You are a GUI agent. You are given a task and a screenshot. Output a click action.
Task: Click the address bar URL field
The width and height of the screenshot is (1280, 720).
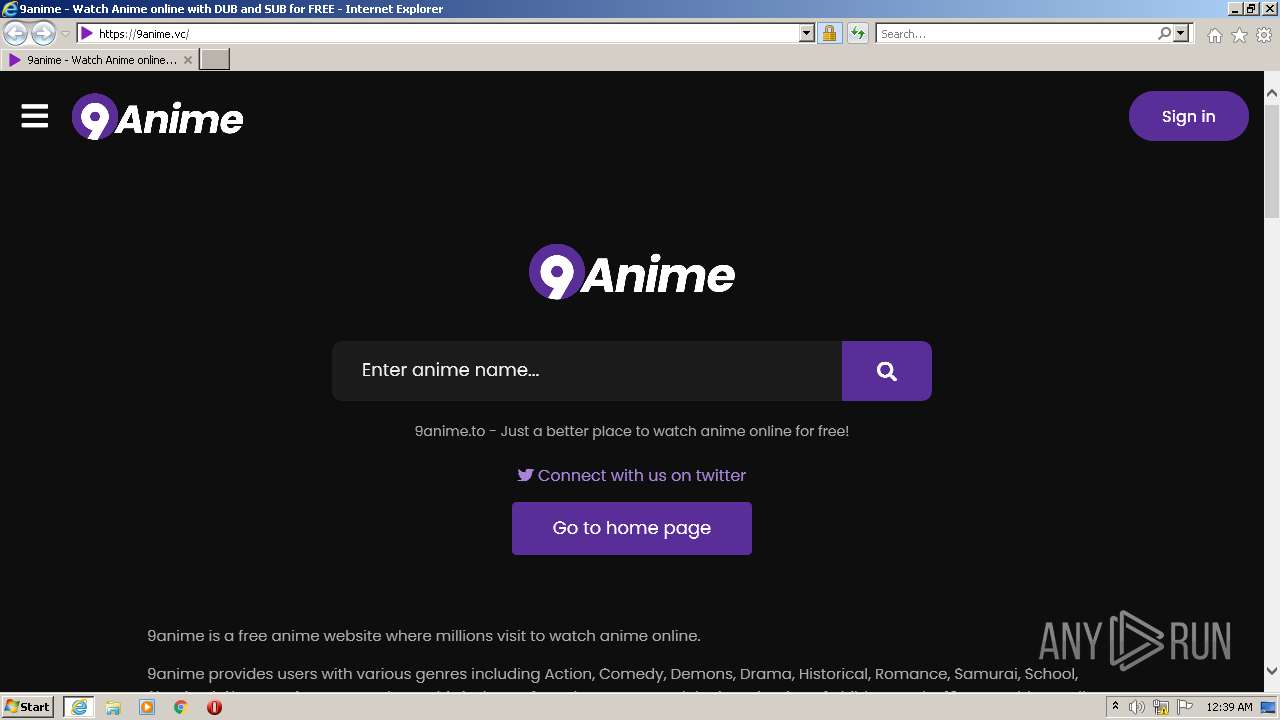(x=445, y=33)
